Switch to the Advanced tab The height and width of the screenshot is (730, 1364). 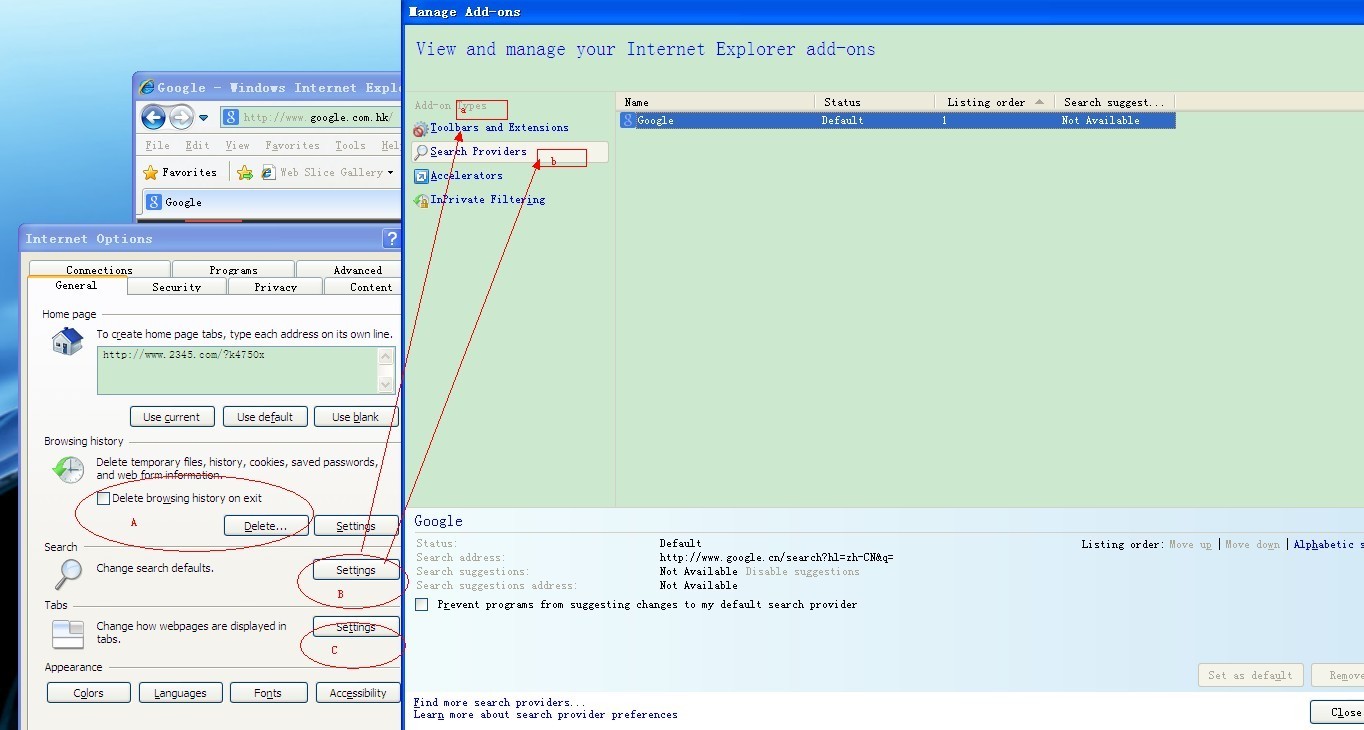click(349, 270)
